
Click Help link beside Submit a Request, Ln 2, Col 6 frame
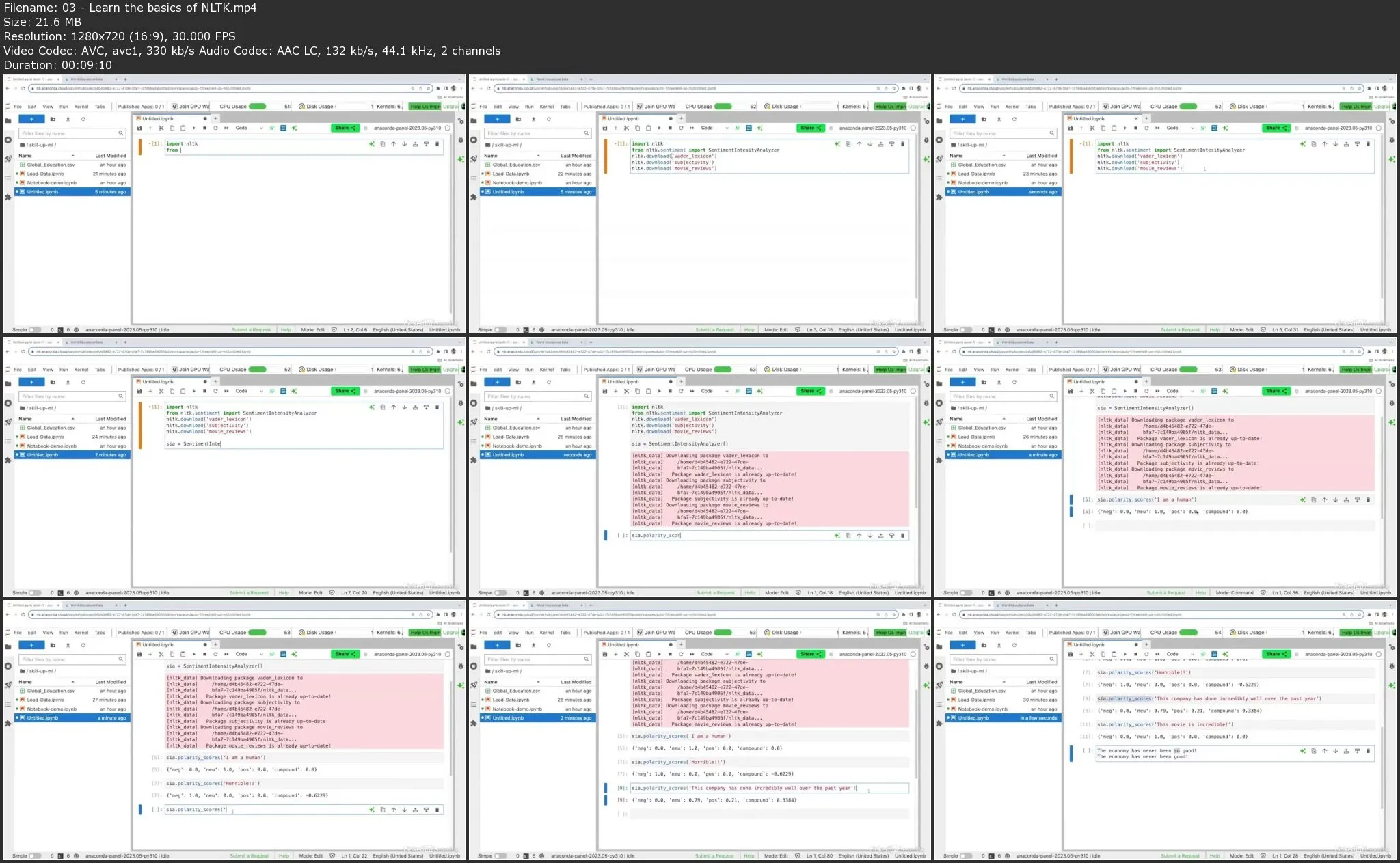(286, 330)
